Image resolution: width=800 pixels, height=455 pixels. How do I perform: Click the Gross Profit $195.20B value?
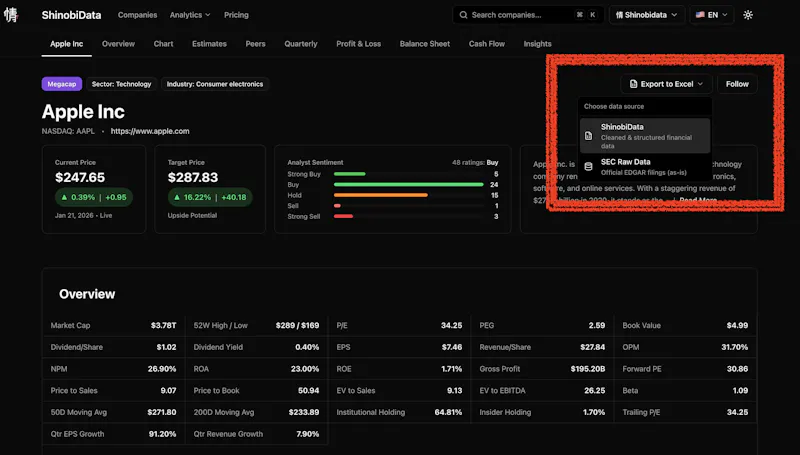click(588, 369)
